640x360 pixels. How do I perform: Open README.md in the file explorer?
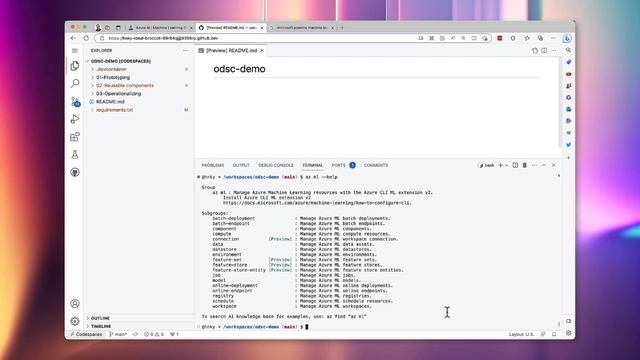click(x=139, y=102)
